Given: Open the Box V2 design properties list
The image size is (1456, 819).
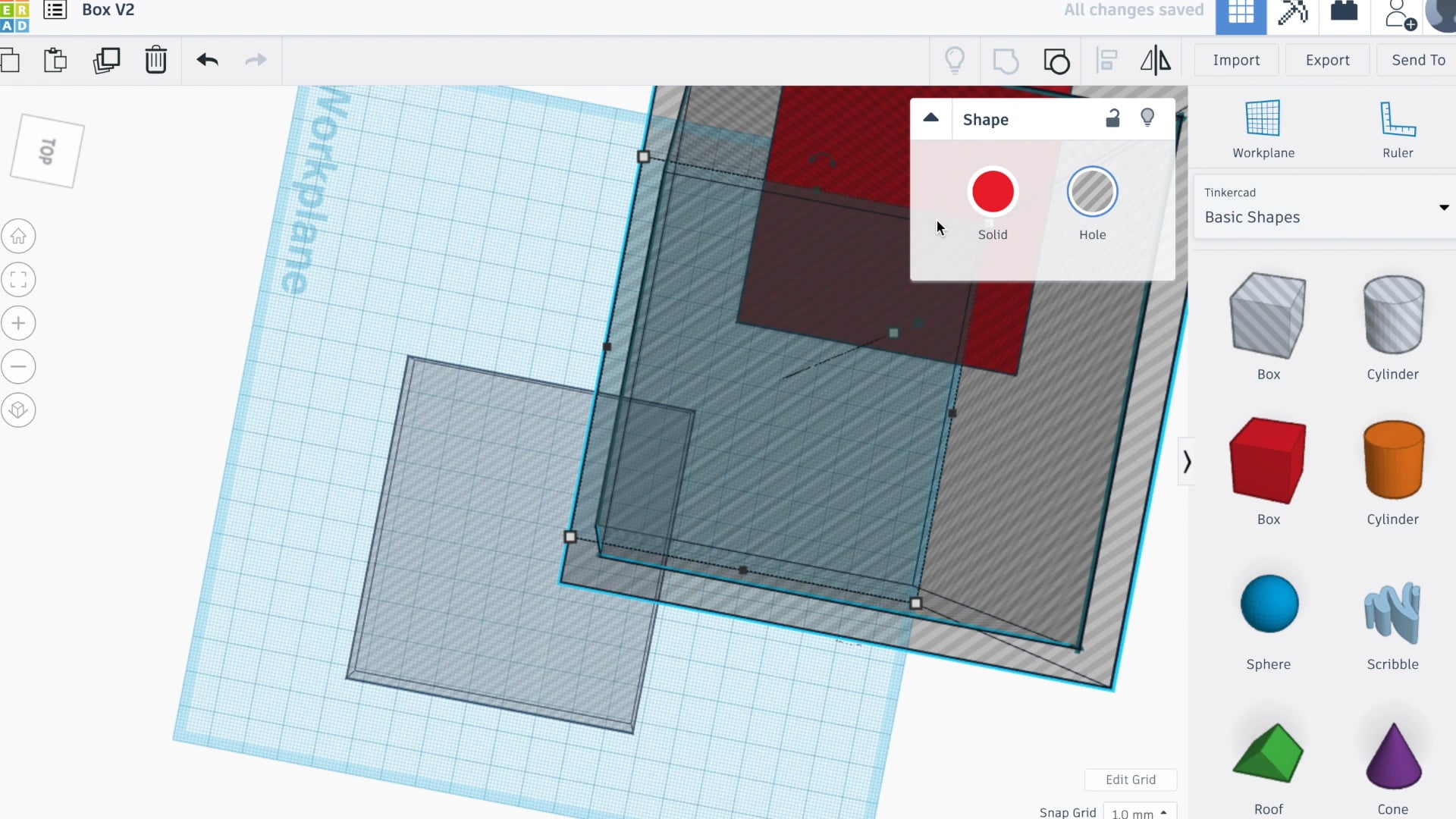Looking at the screenshot, I should [x=55, y=11].
